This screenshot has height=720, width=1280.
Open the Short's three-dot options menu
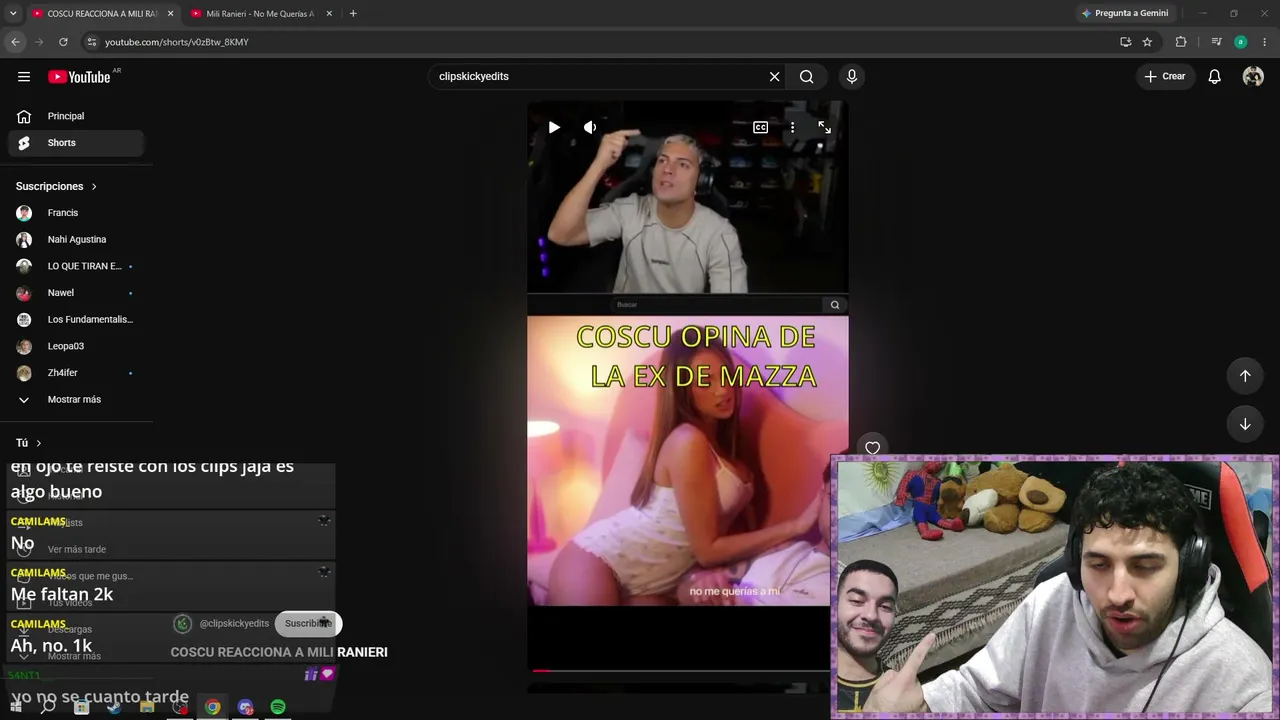792,127
